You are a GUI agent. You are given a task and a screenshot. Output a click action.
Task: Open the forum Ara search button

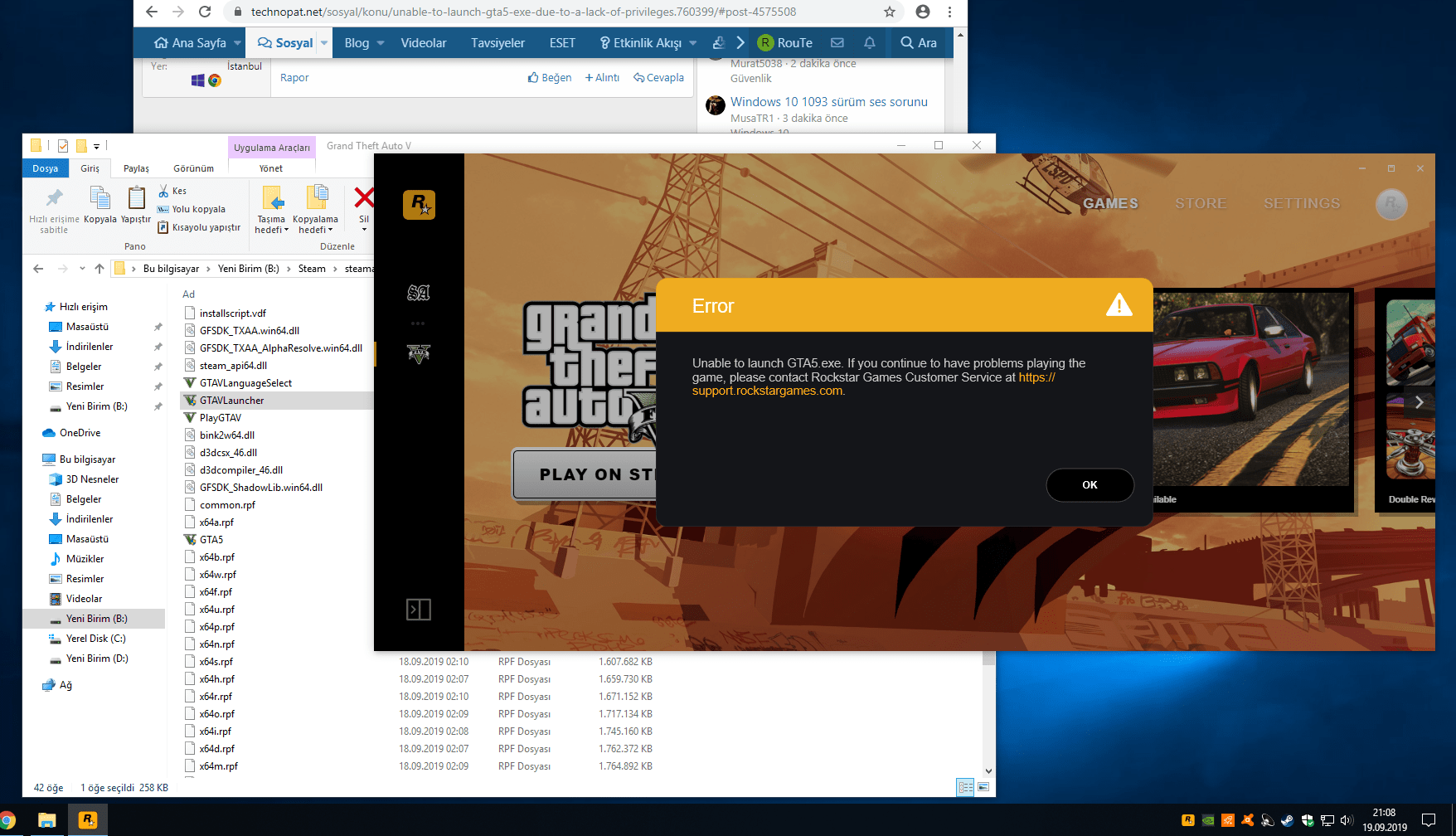(x=919, y=43)
